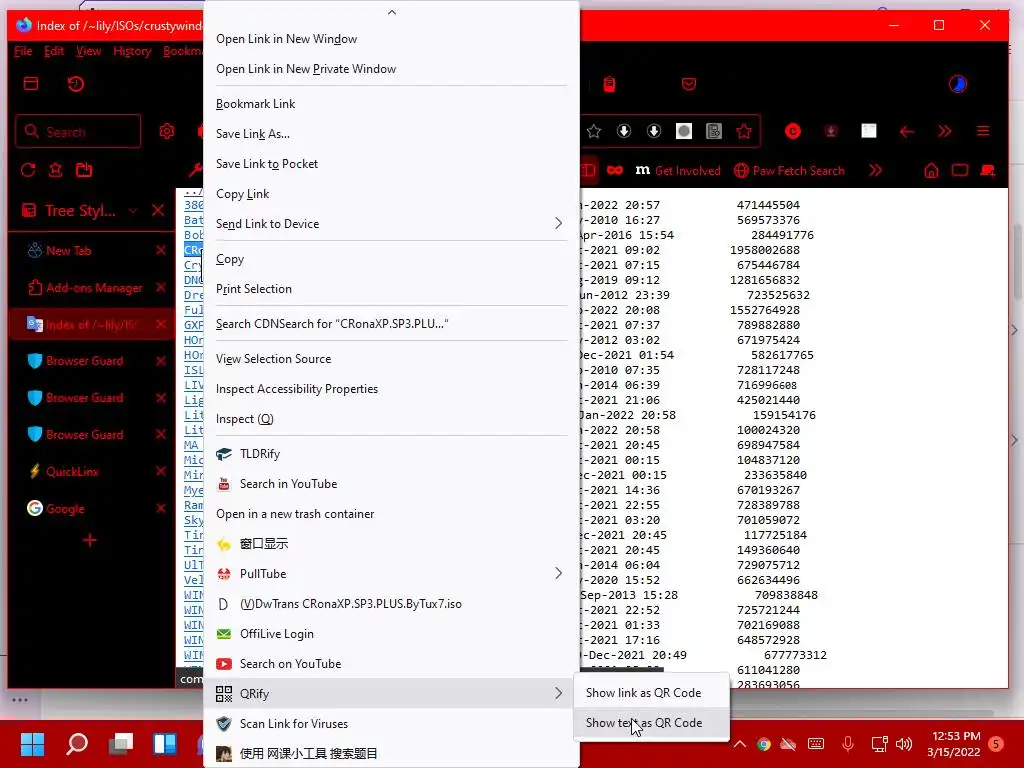Click the folder download icon below Search box

coord(84,170)
